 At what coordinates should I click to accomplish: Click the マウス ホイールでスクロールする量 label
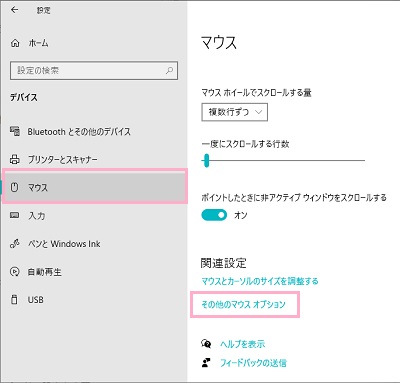(x=256, y=92)
